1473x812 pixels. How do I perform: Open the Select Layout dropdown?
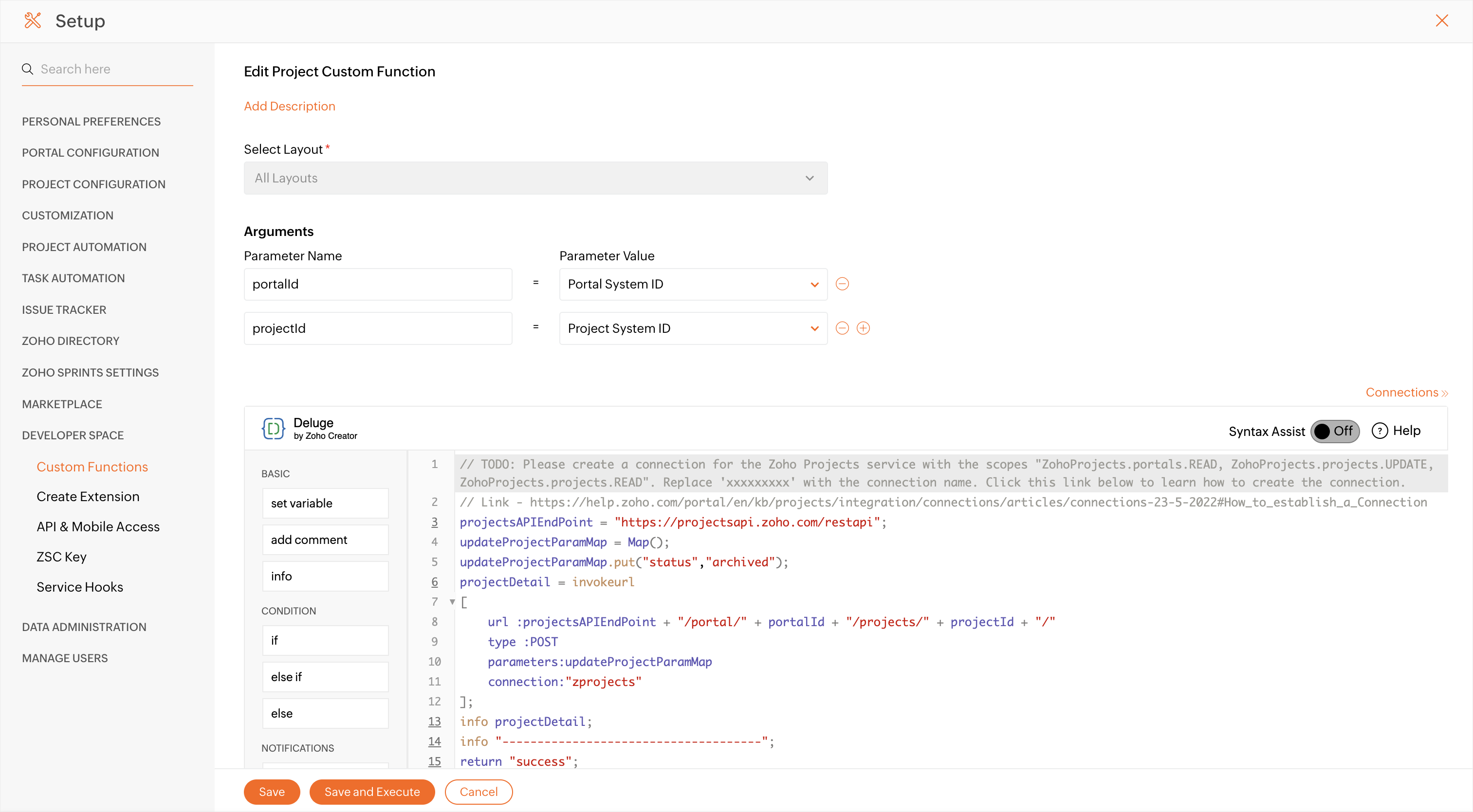pos(535,178)
